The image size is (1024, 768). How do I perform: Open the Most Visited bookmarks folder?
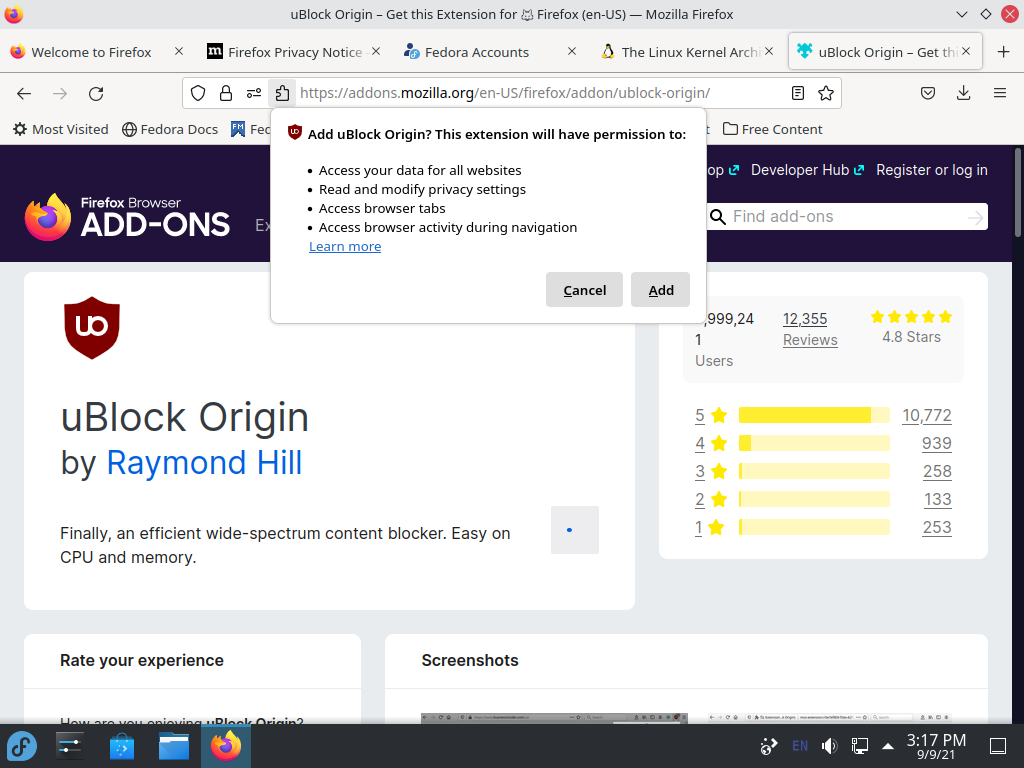[61, 129]
